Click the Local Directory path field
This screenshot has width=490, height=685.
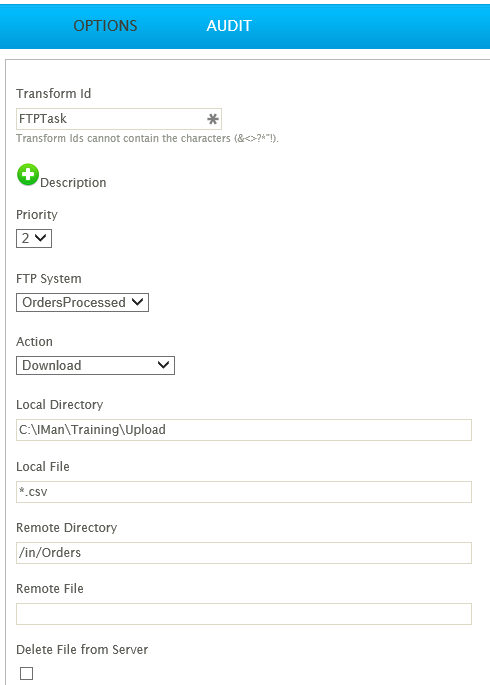click(x=244, y=430)
